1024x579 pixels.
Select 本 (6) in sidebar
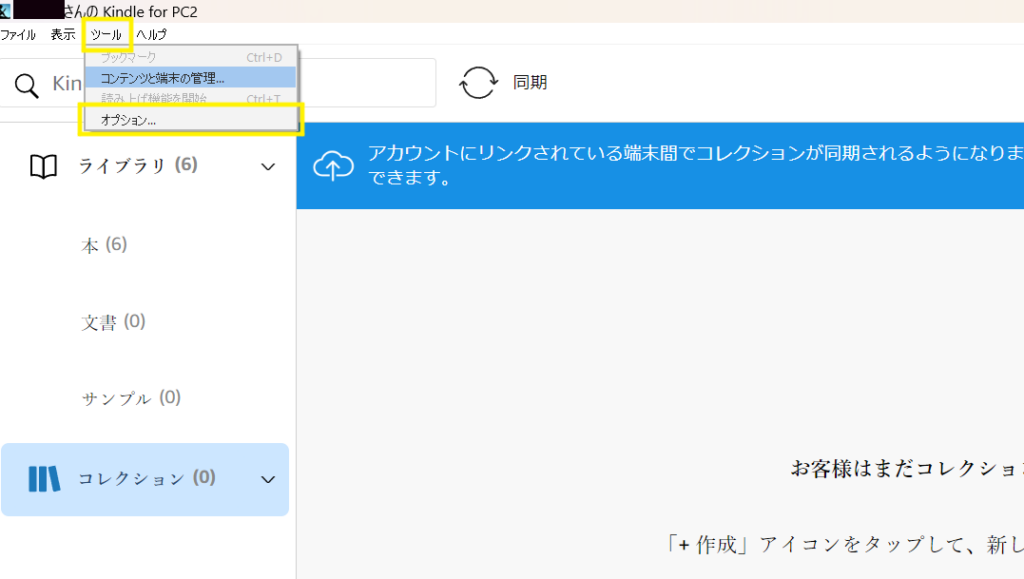point(104,245)
